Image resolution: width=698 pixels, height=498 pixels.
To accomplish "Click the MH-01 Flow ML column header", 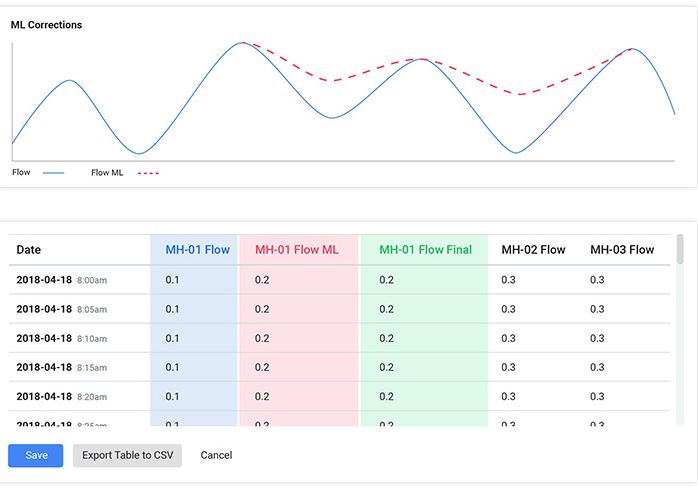I will [296, 250].
